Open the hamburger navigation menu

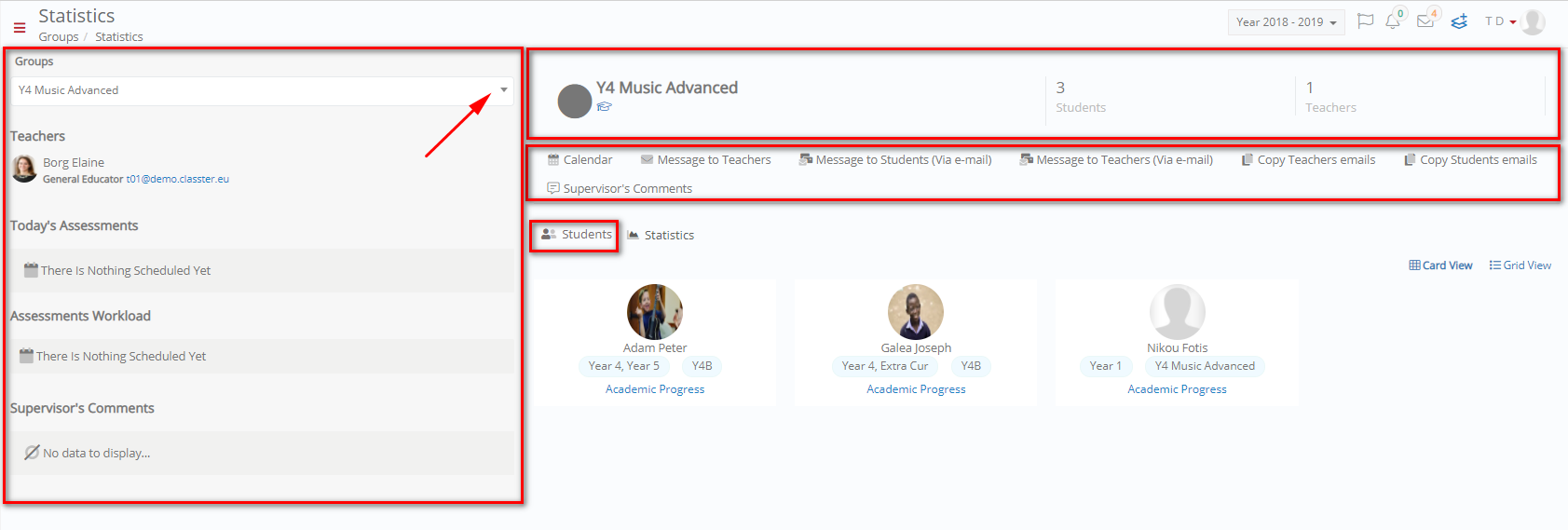tap(20, 28)
